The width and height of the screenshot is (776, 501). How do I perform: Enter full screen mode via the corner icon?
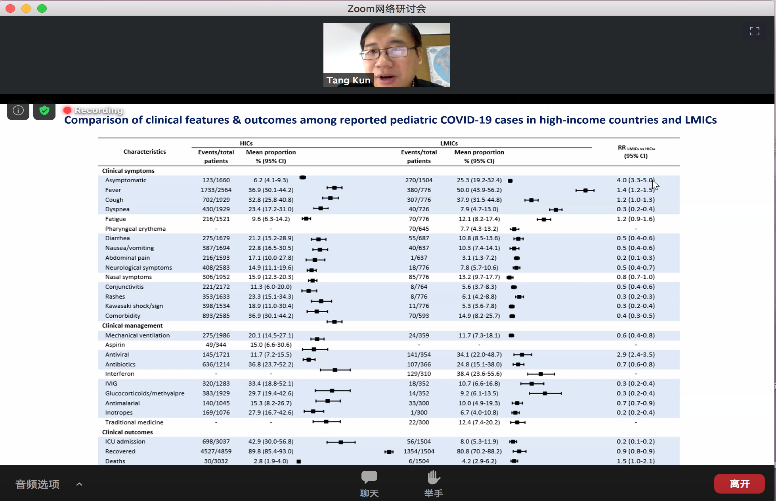coord(754,31)
